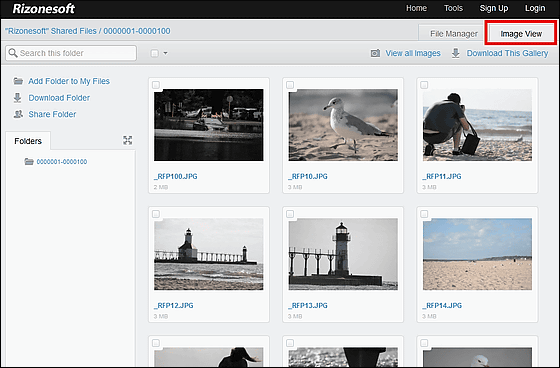Open the _RFP12.JPG lighthouse pier thumbnail
Image resolution: width=560 pixels, height=368 pixels.
pos(209,254)
